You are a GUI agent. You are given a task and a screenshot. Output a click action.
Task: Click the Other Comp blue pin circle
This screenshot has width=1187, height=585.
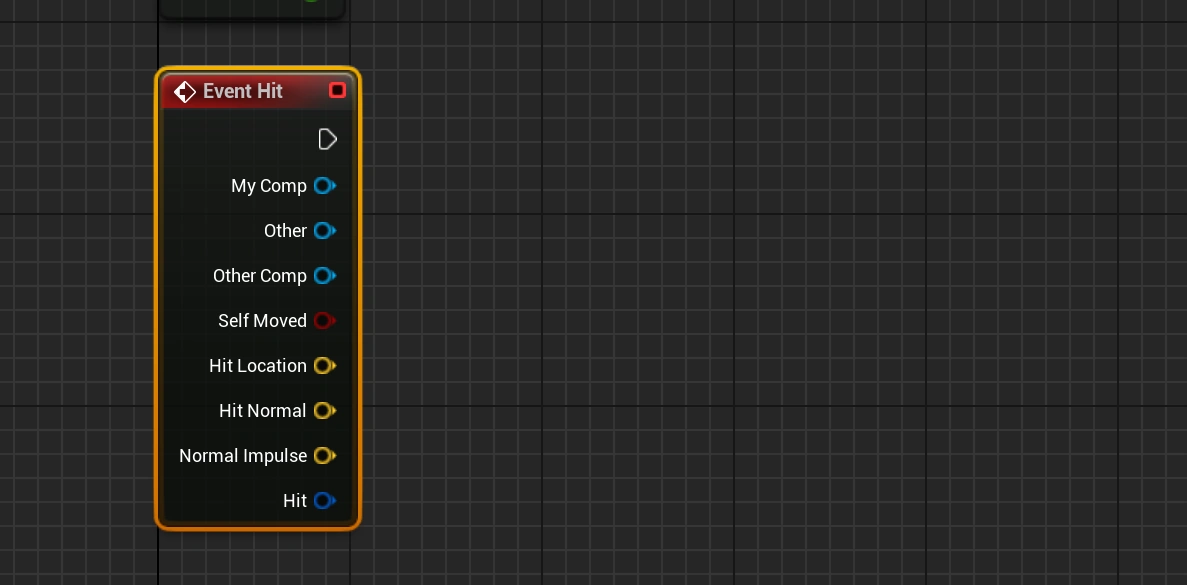(x=323, y=276)
